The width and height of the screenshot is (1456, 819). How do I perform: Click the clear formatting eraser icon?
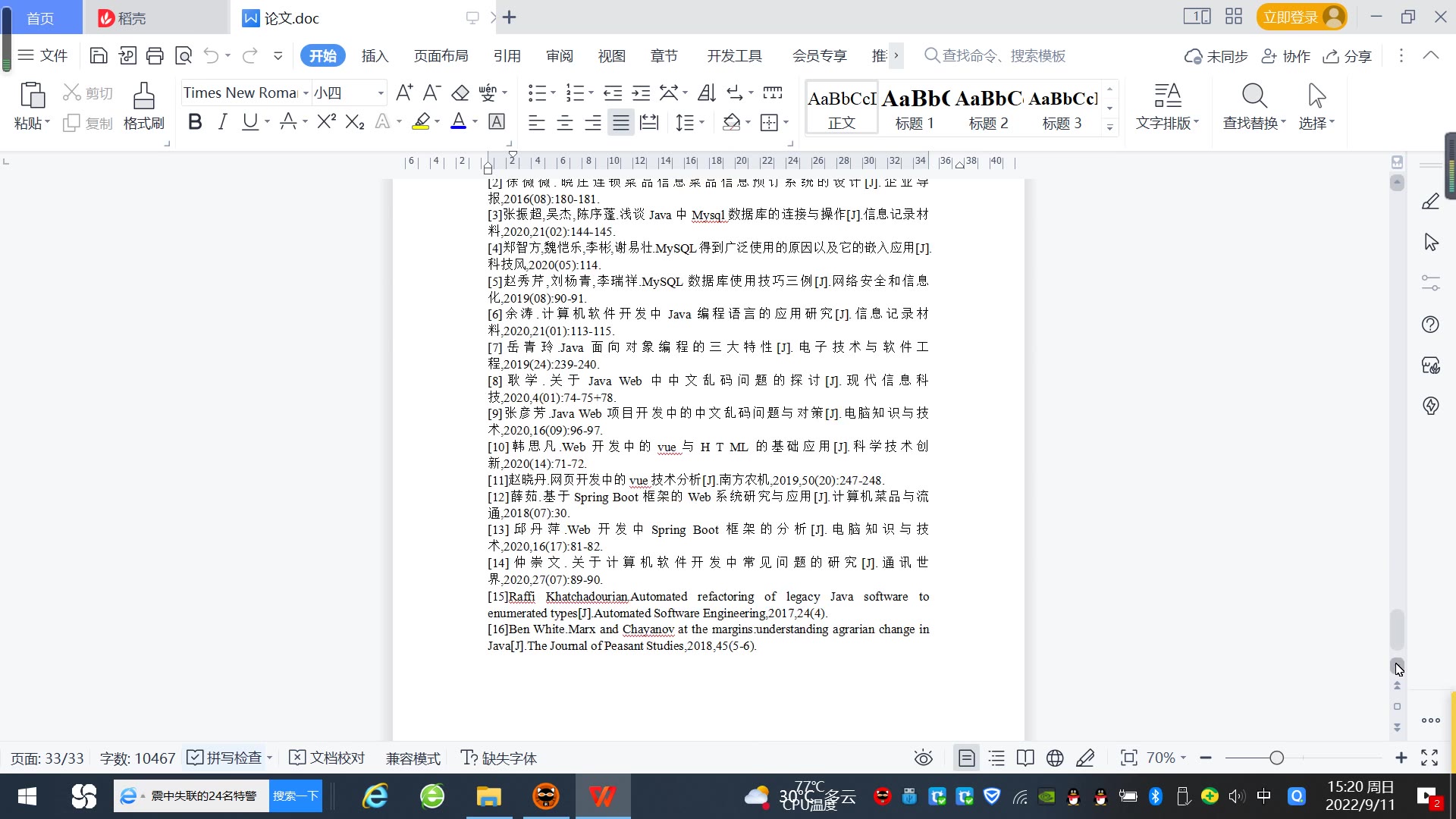[x=460, y=93]
